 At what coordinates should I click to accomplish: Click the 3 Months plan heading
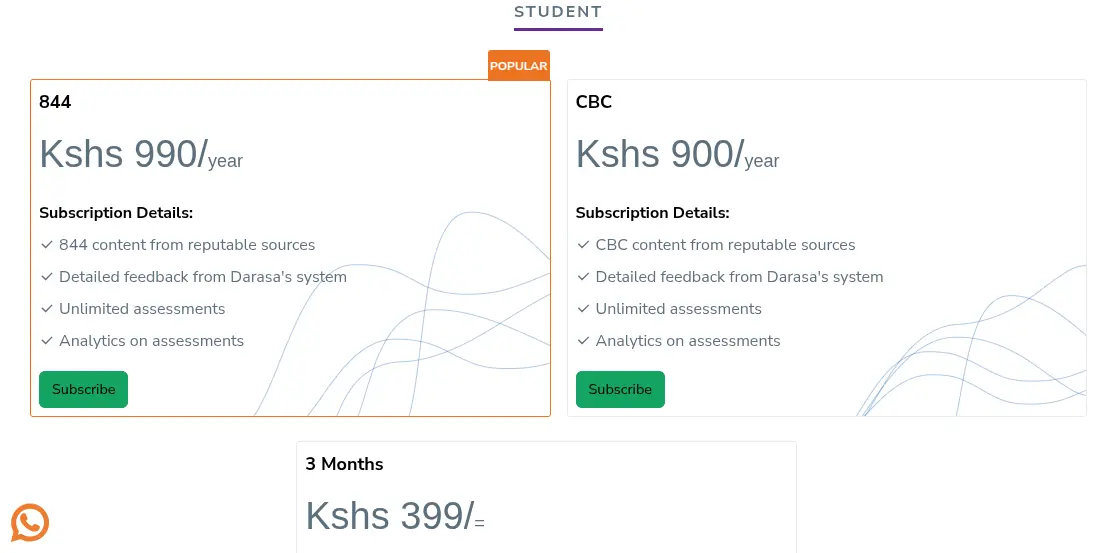coord(344,464)
